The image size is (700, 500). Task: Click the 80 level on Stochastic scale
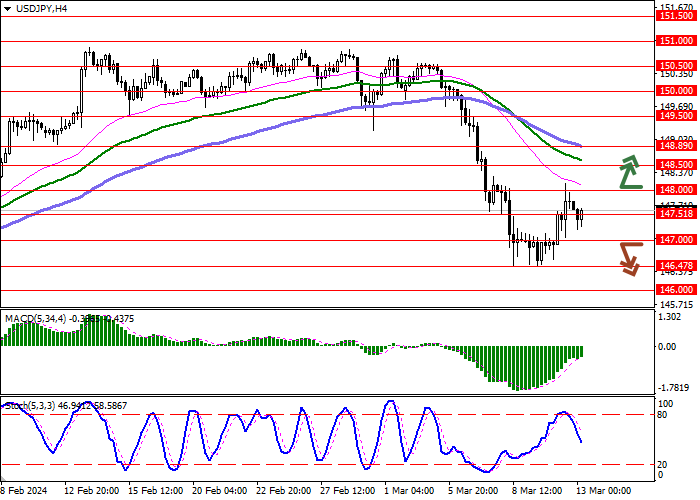(662, 415)
